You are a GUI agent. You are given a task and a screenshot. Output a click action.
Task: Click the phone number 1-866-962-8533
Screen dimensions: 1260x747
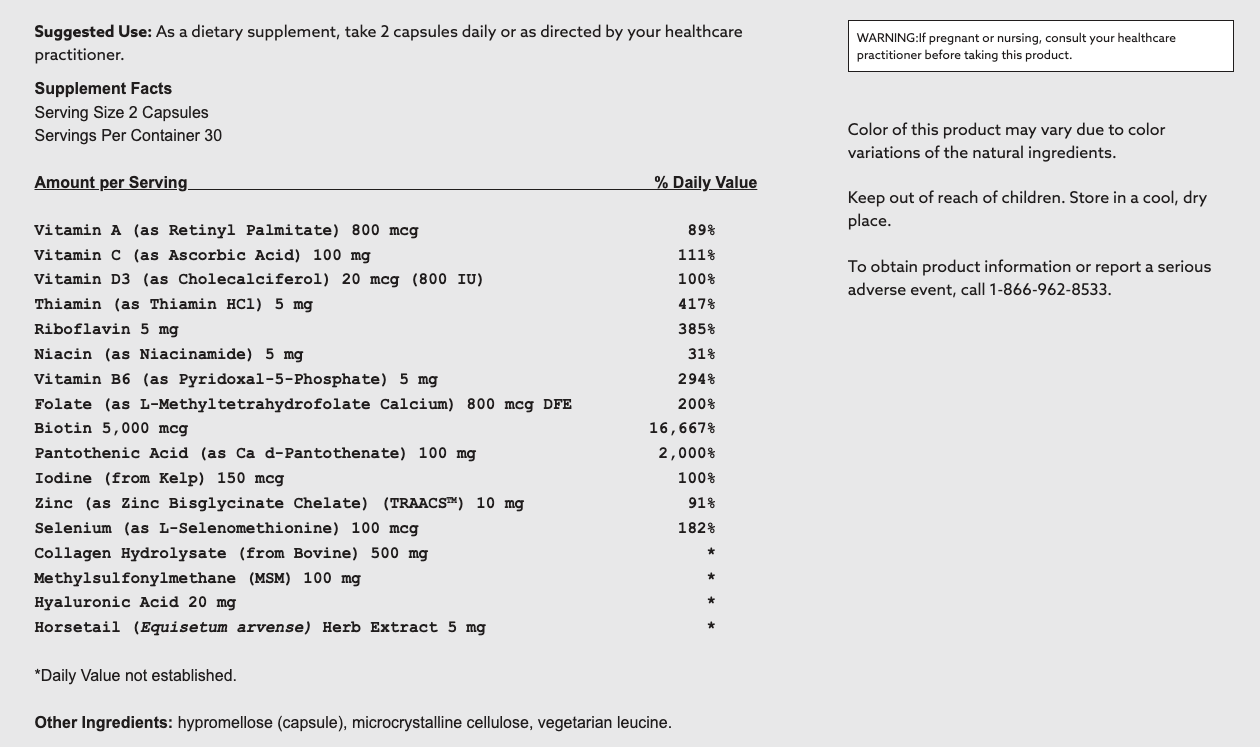coord(1049,290)
